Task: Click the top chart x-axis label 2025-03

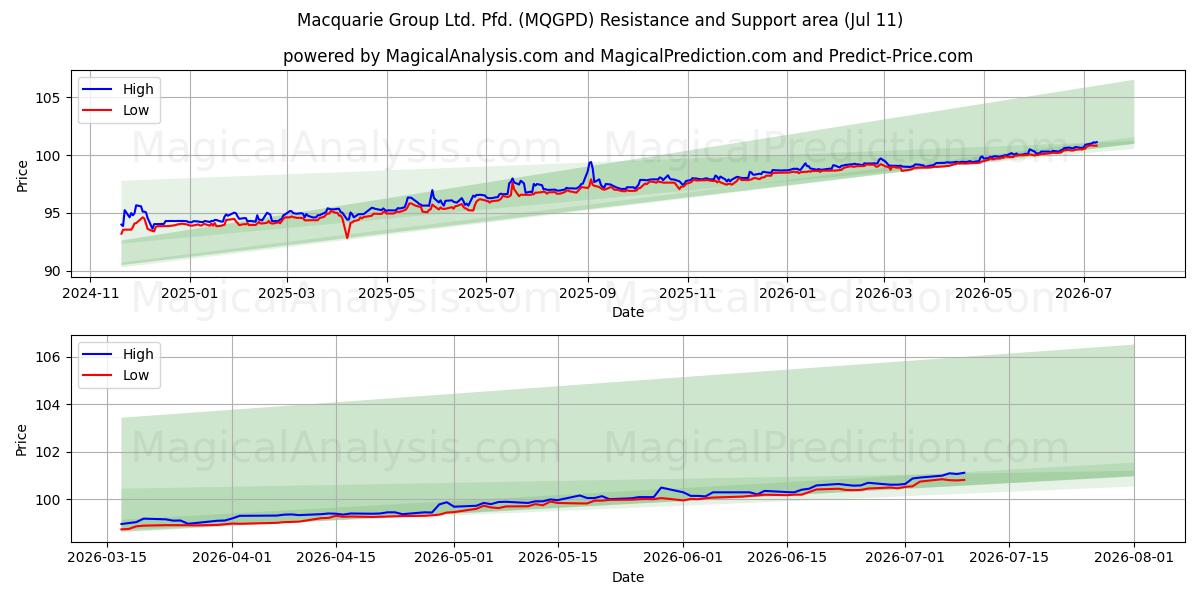Action: click(x=287, y=294)
